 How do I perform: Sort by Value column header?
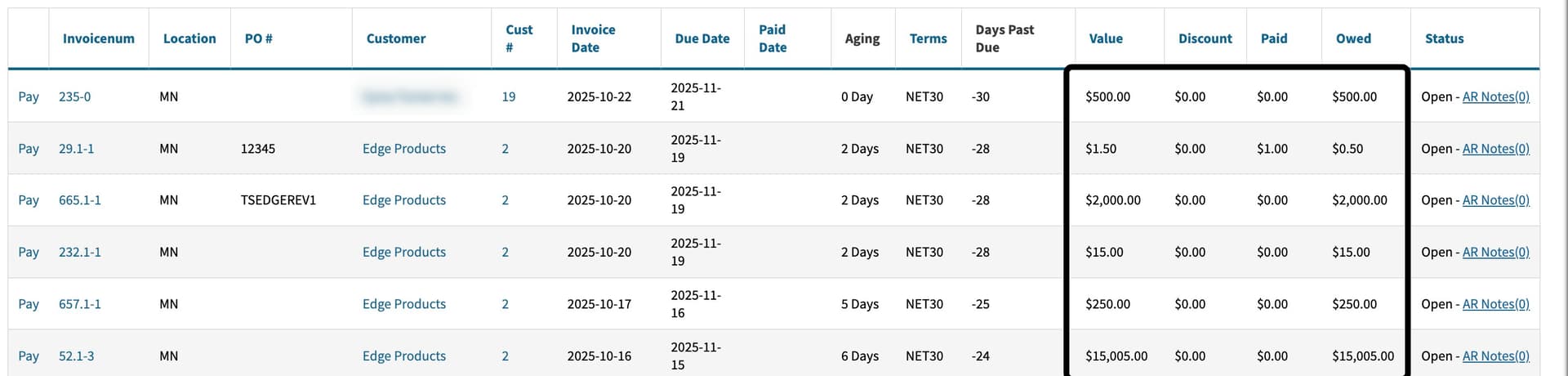click(1105, 38)
